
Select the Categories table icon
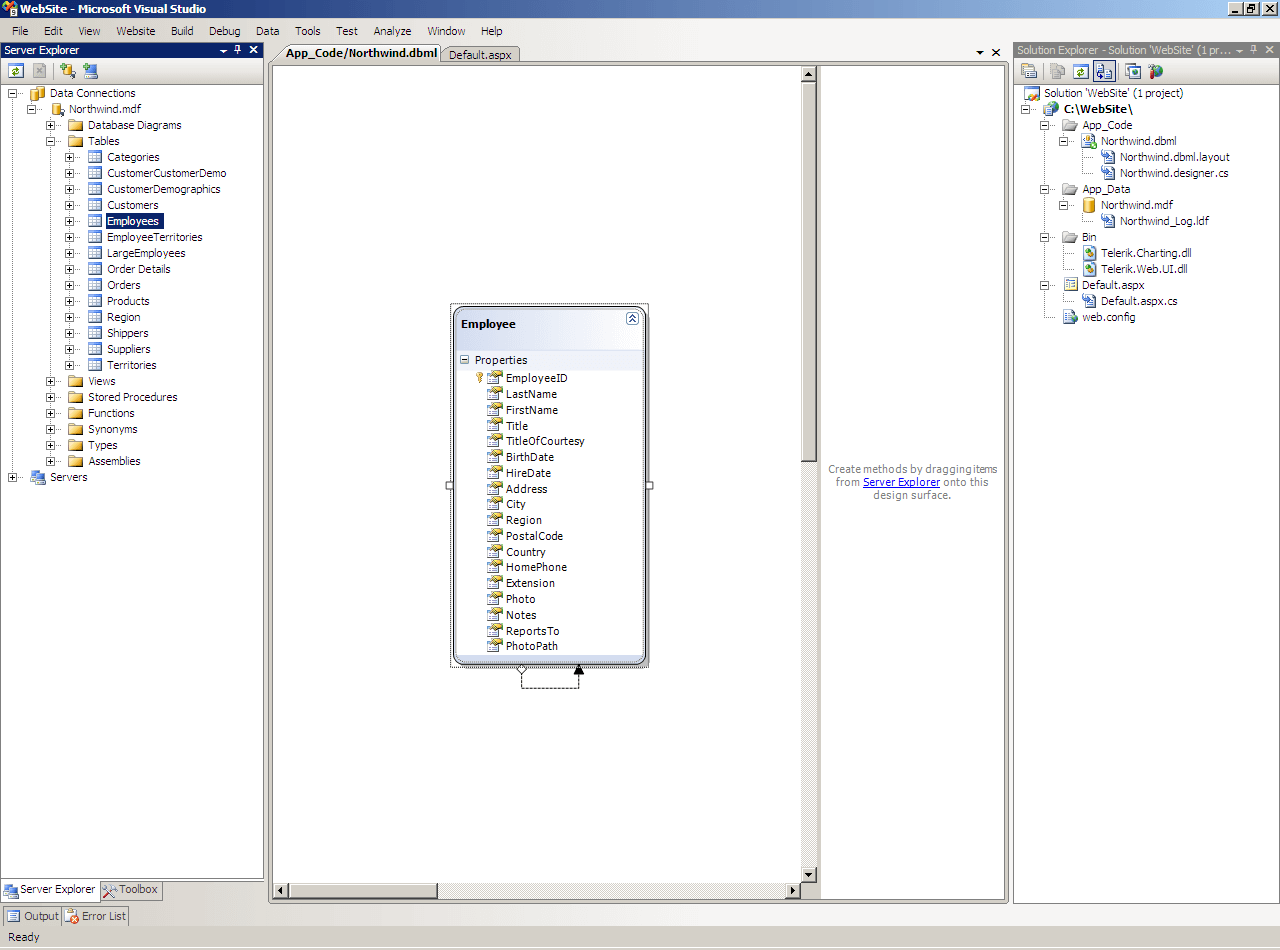(x=95, y=157)
